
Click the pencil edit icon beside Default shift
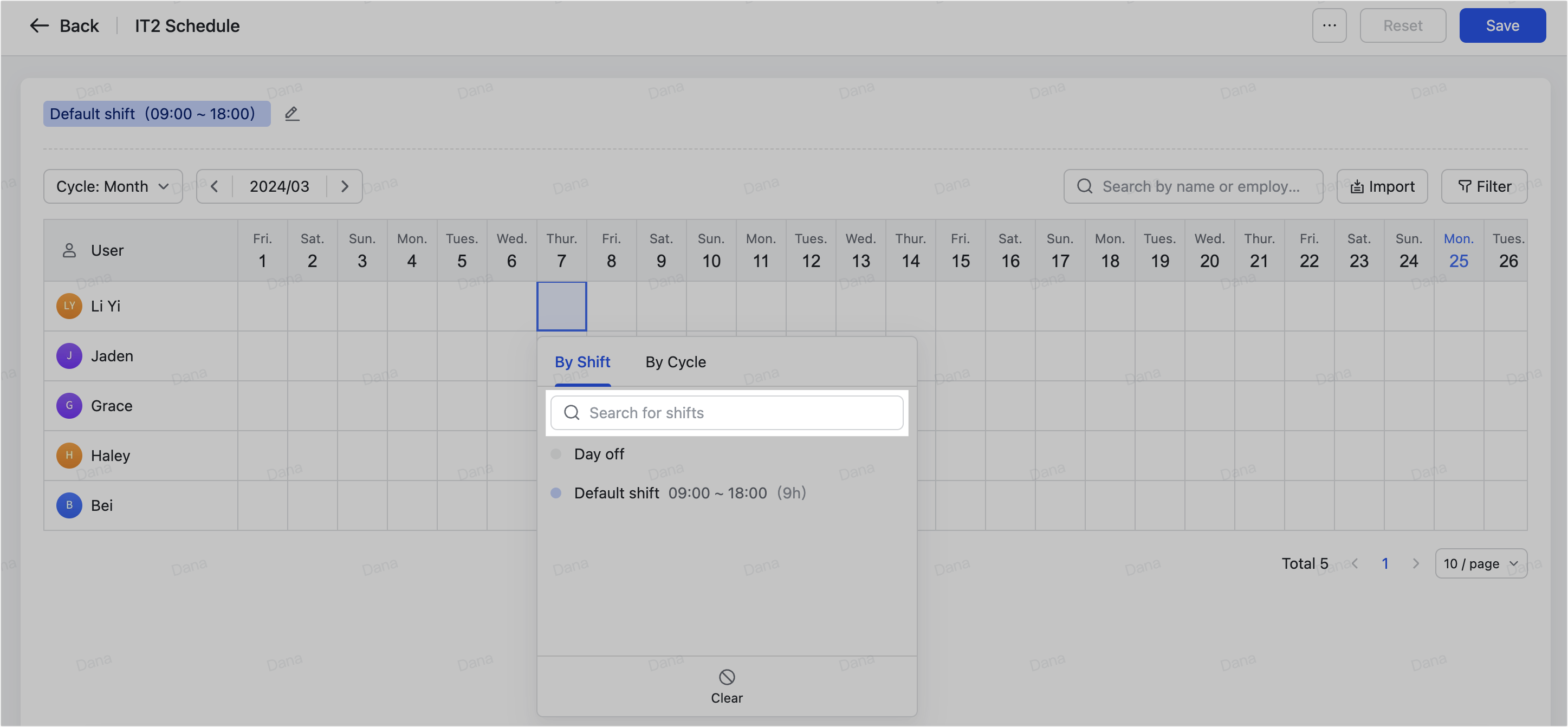coord(291,114)
